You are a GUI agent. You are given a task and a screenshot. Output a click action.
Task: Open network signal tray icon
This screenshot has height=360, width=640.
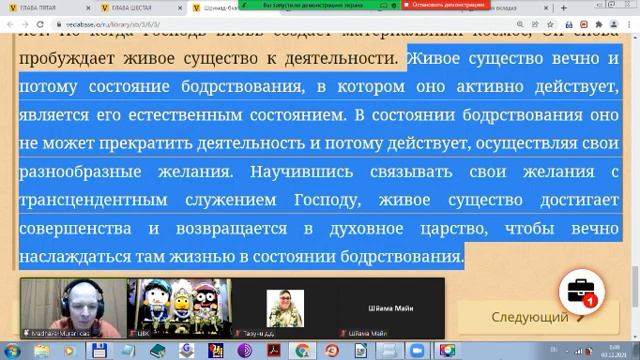pos(579,351)
